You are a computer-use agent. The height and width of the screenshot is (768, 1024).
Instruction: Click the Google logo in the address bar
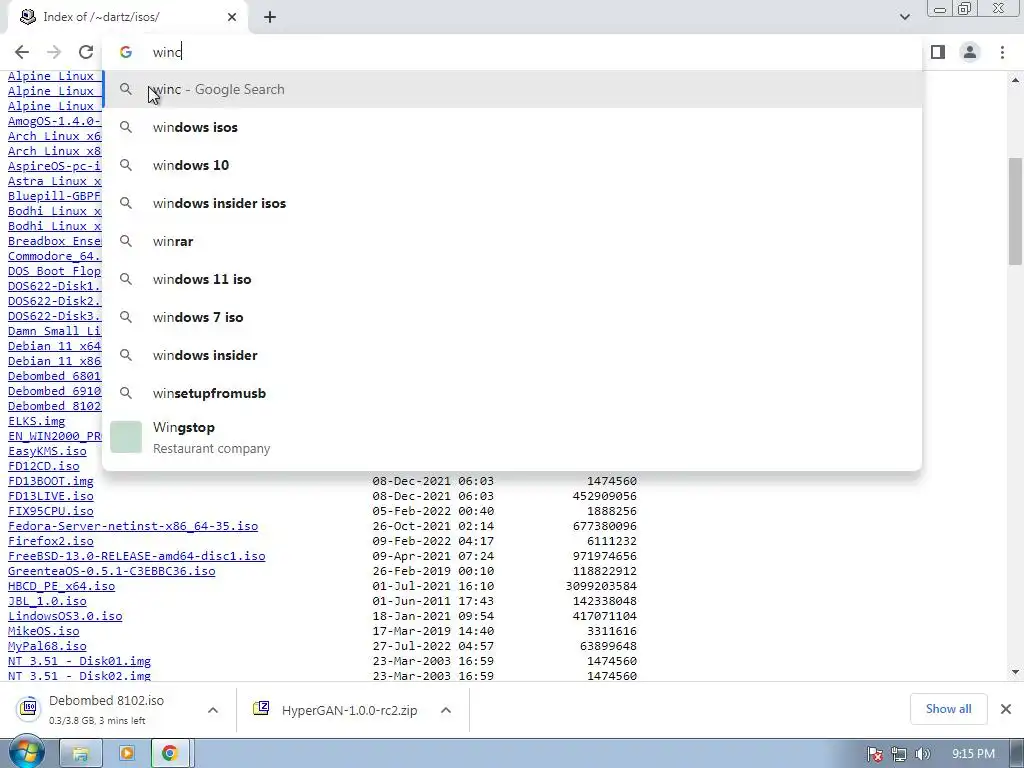click(126, 52)
